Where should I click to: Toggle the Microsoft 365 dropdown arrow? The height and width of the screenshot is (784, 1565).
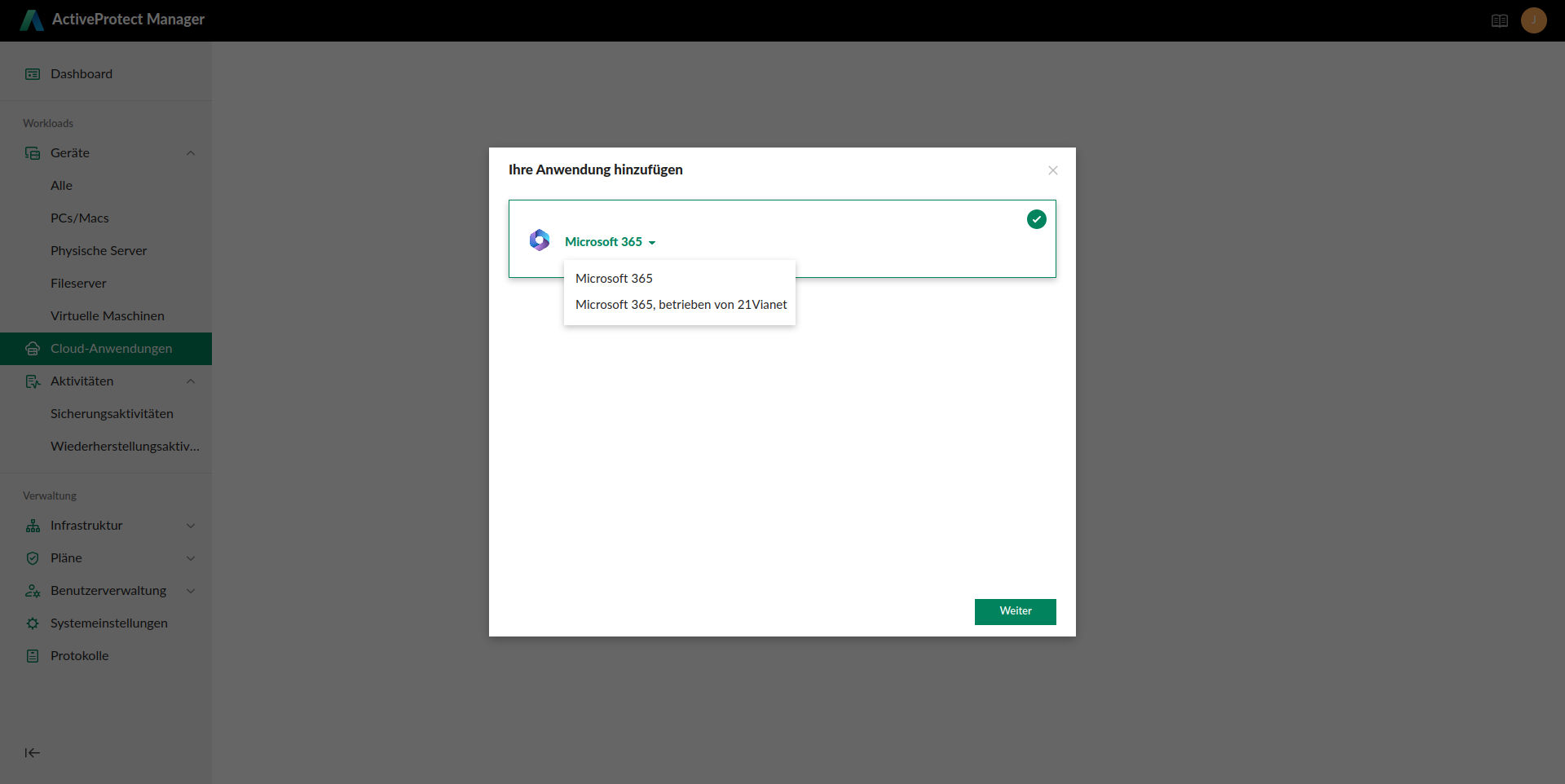[652, 243]
